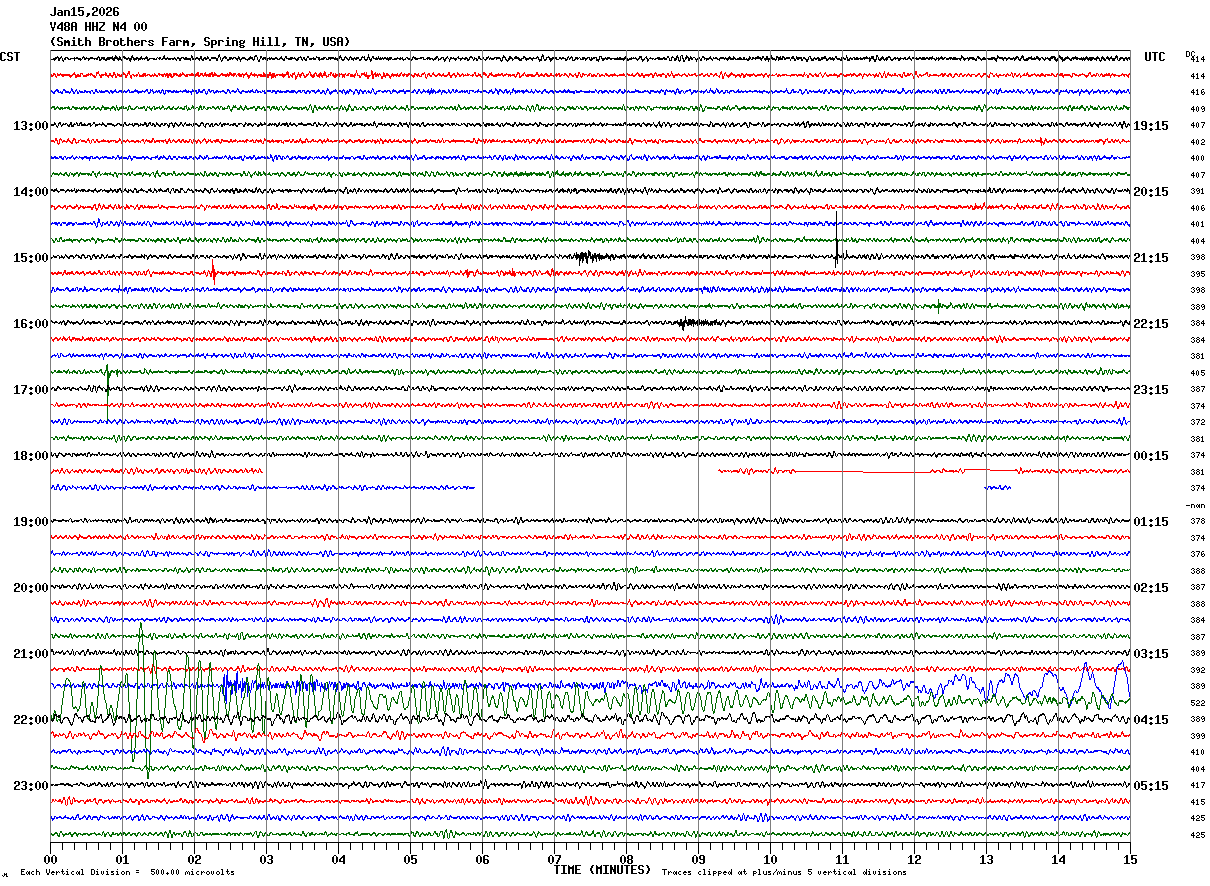Click minute 07 on the time axis

[x=555, y=859]
